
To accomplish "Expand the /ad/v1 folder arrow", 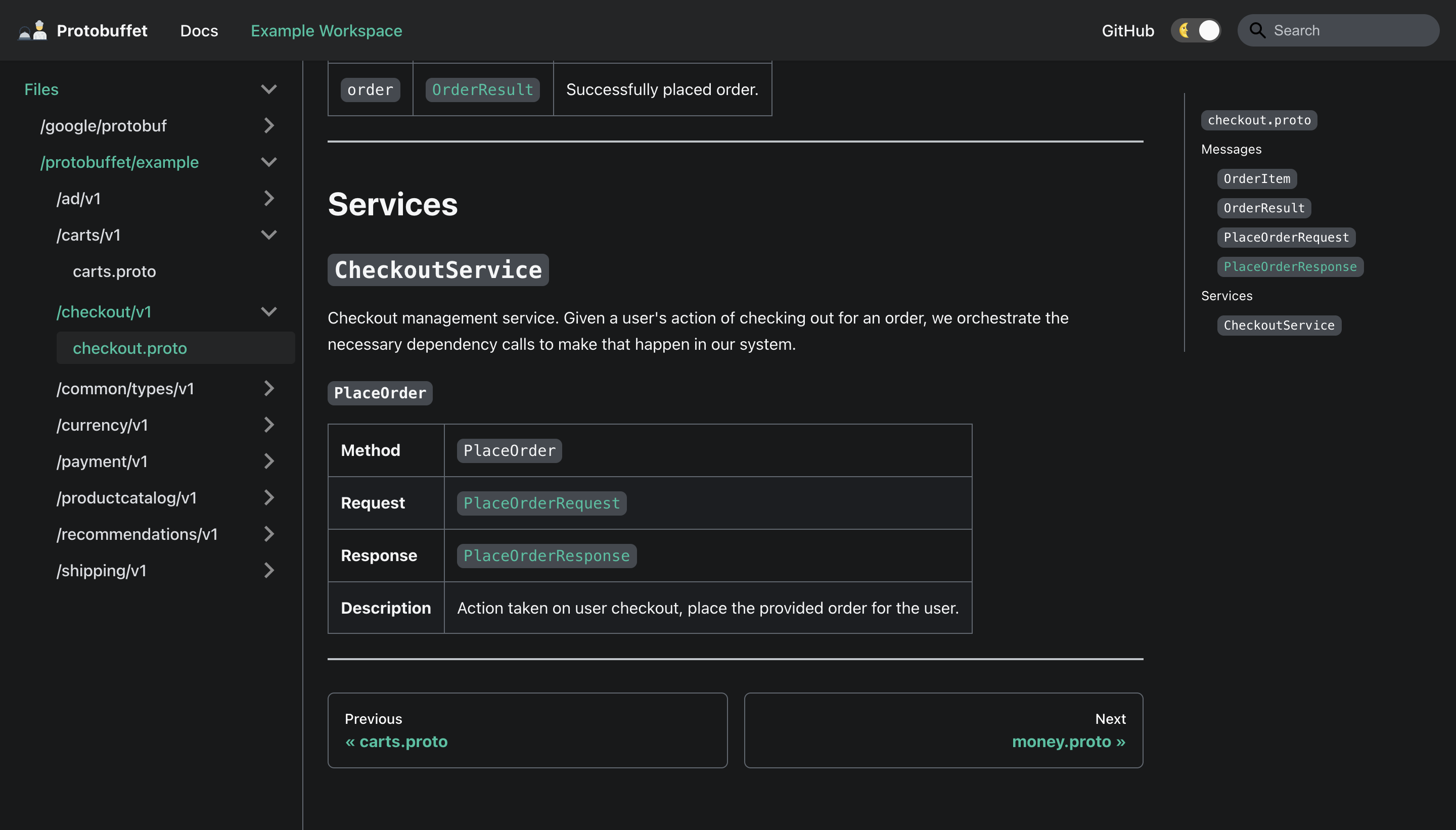I will 268,198.
